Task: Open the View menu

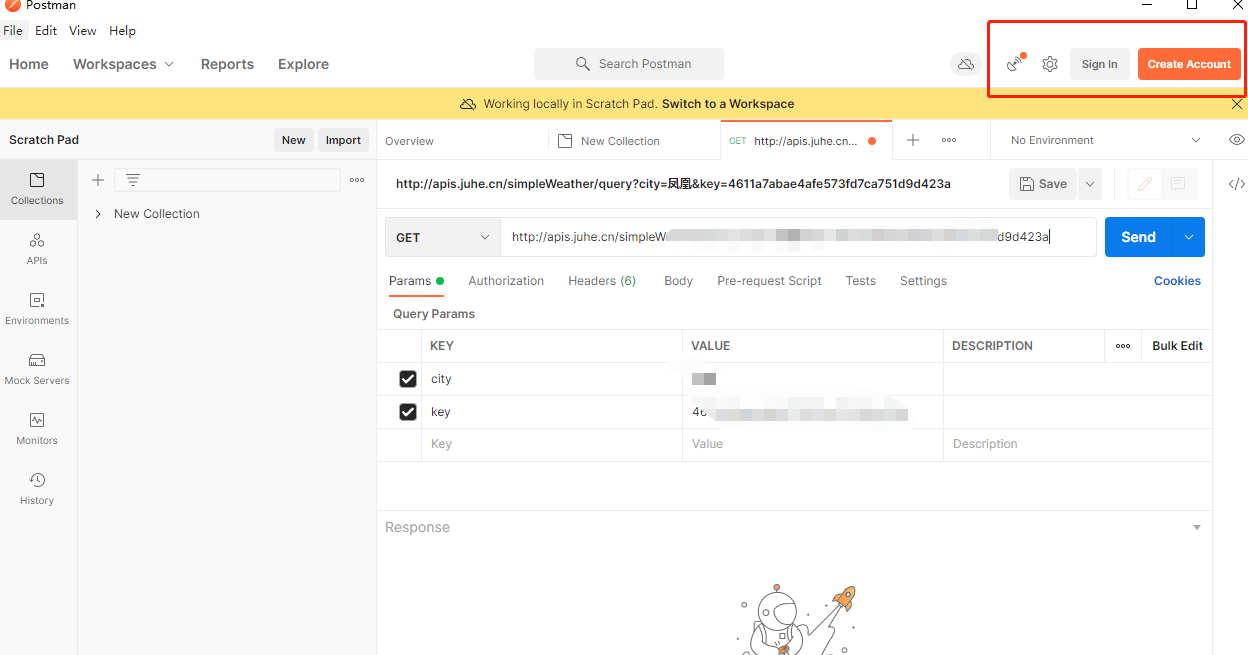Action: coord(83,31)
